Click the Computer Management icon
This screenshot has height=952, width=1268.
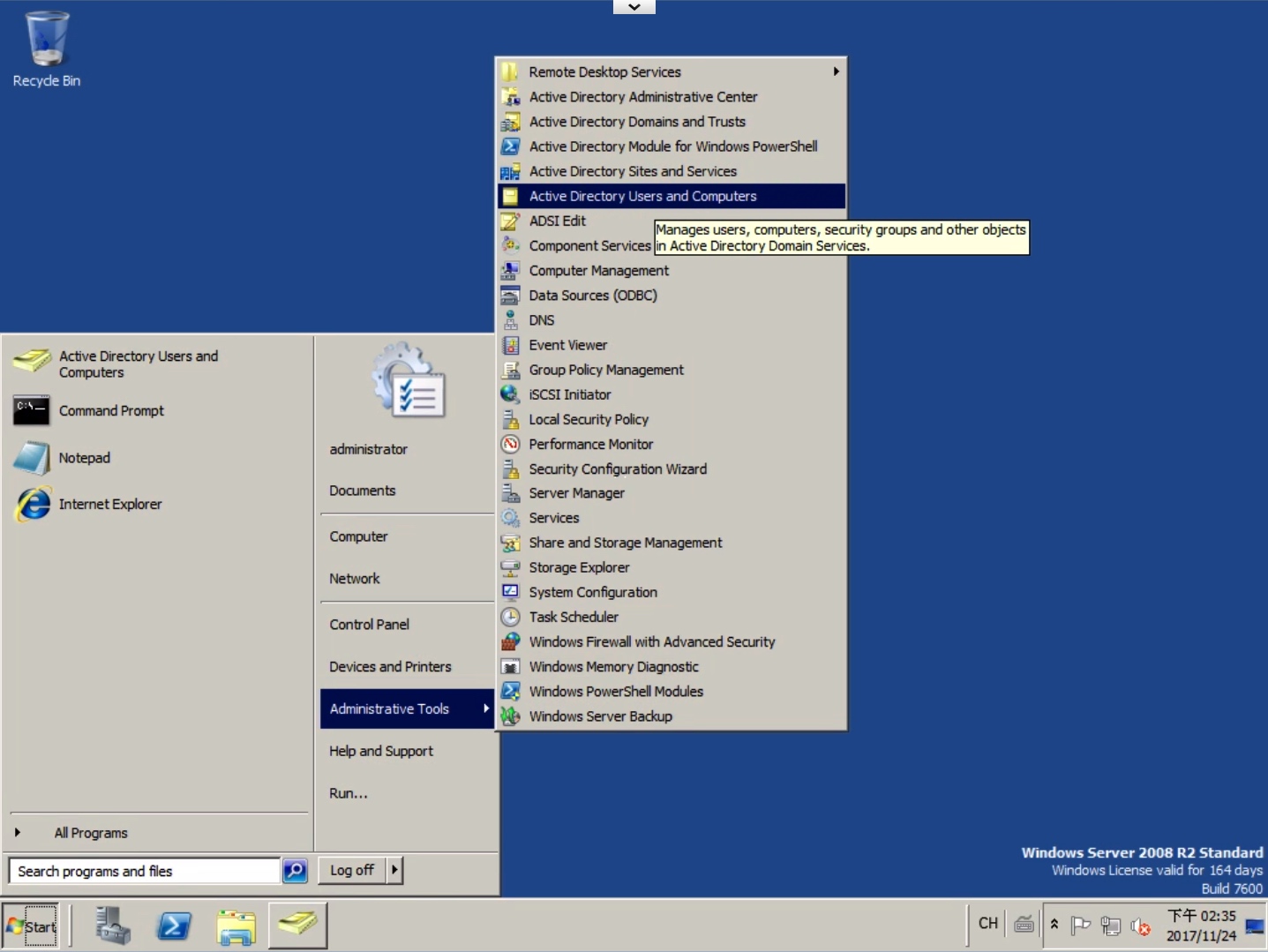pos(510,270)
